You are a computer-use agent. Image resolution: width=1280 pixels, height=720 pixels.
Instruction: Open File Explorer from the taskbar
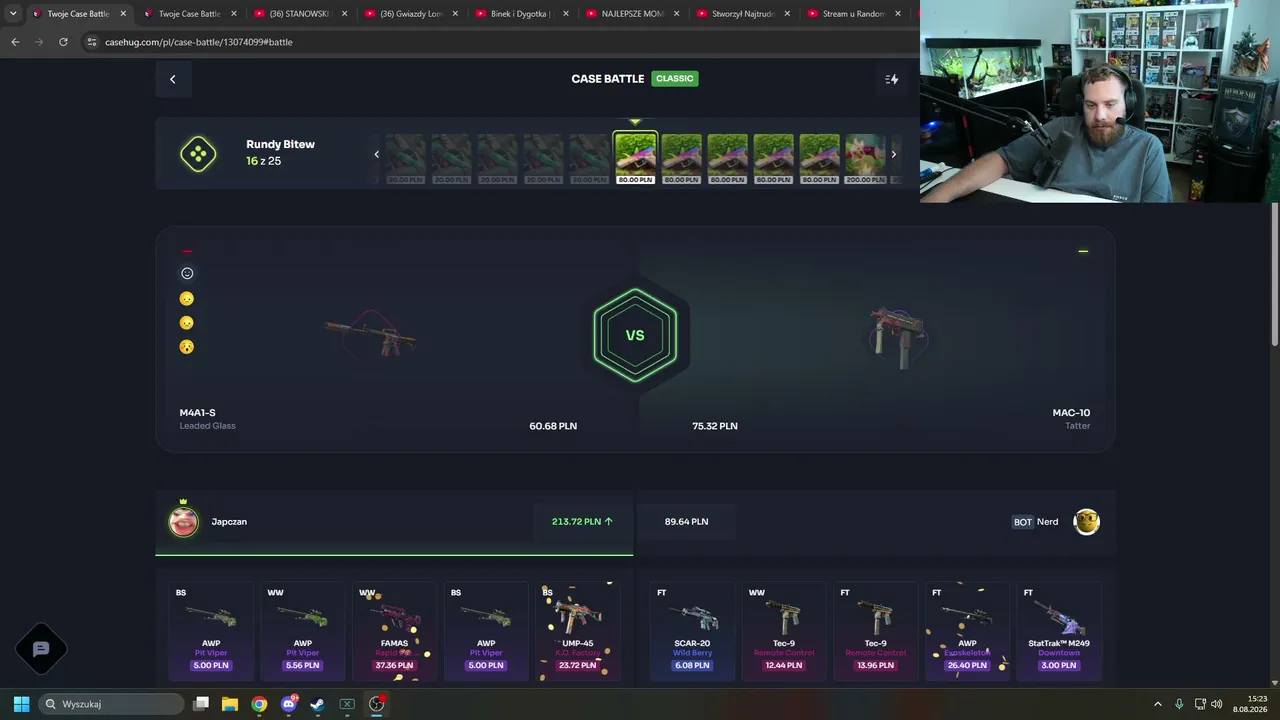pyautogui.click(x=230, y=704)
